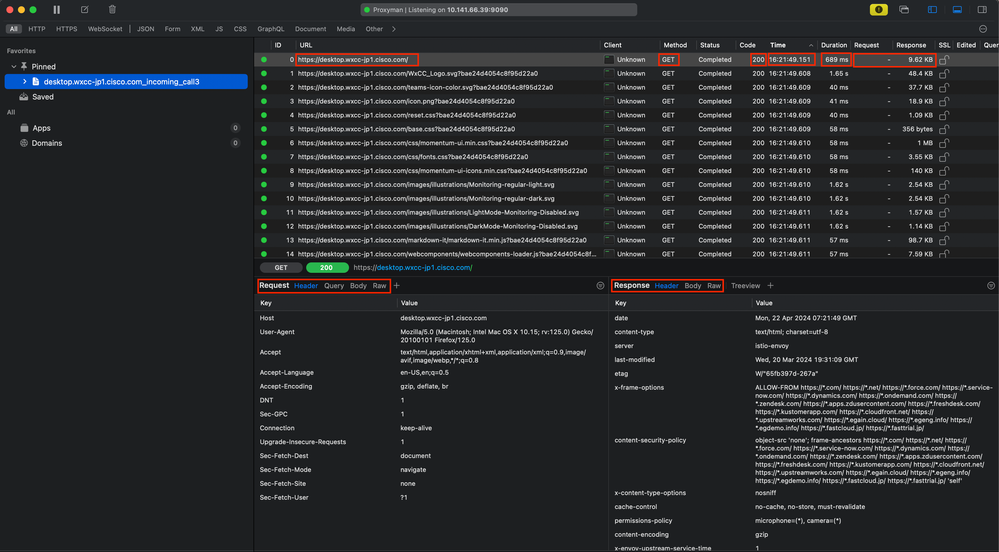Select the teams-icon-color.svg request row
The width and height of the screenshot is (999, 552).
(626, 87)
